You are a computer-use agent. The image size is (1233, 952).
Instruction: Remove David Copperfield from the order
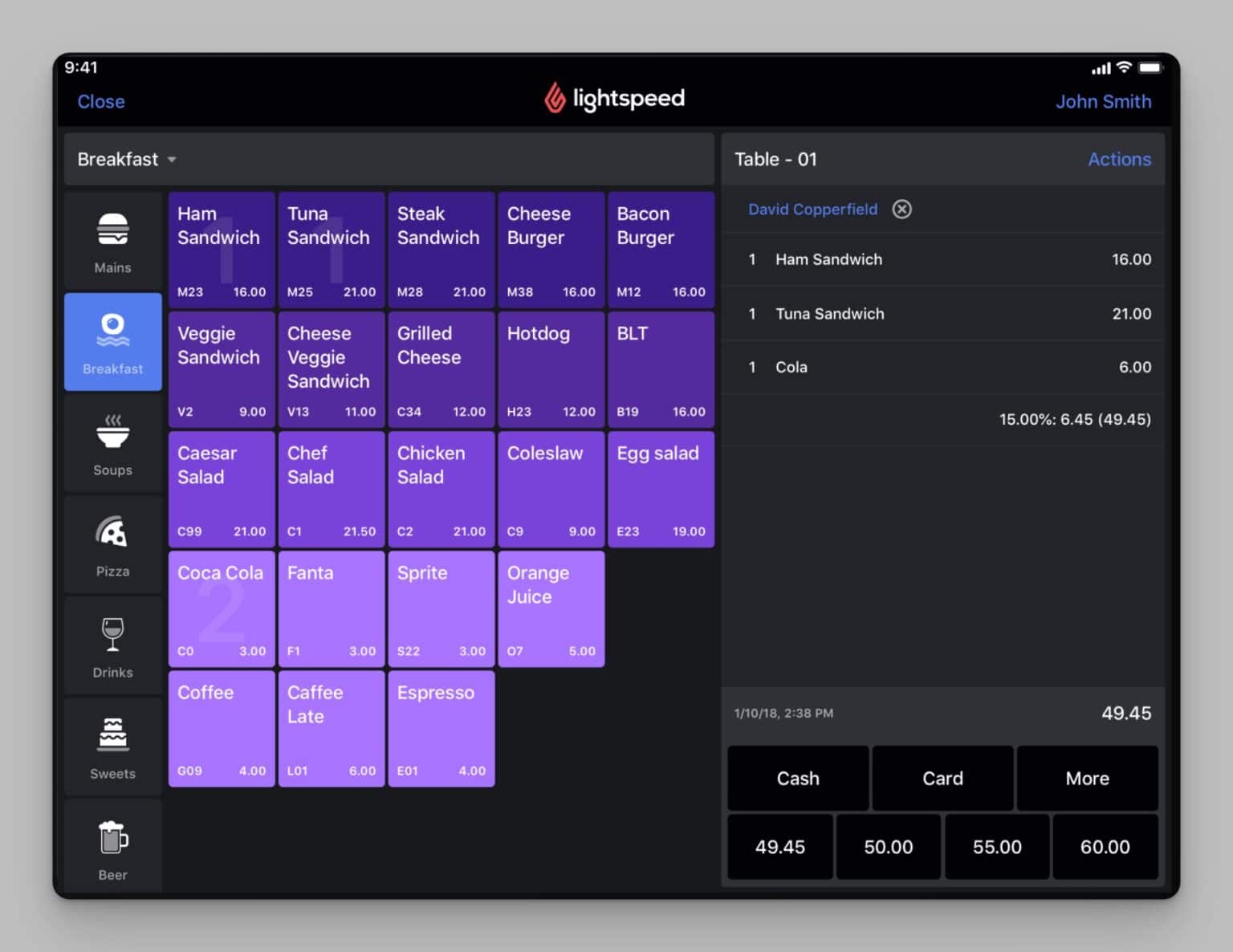(901, 209)
